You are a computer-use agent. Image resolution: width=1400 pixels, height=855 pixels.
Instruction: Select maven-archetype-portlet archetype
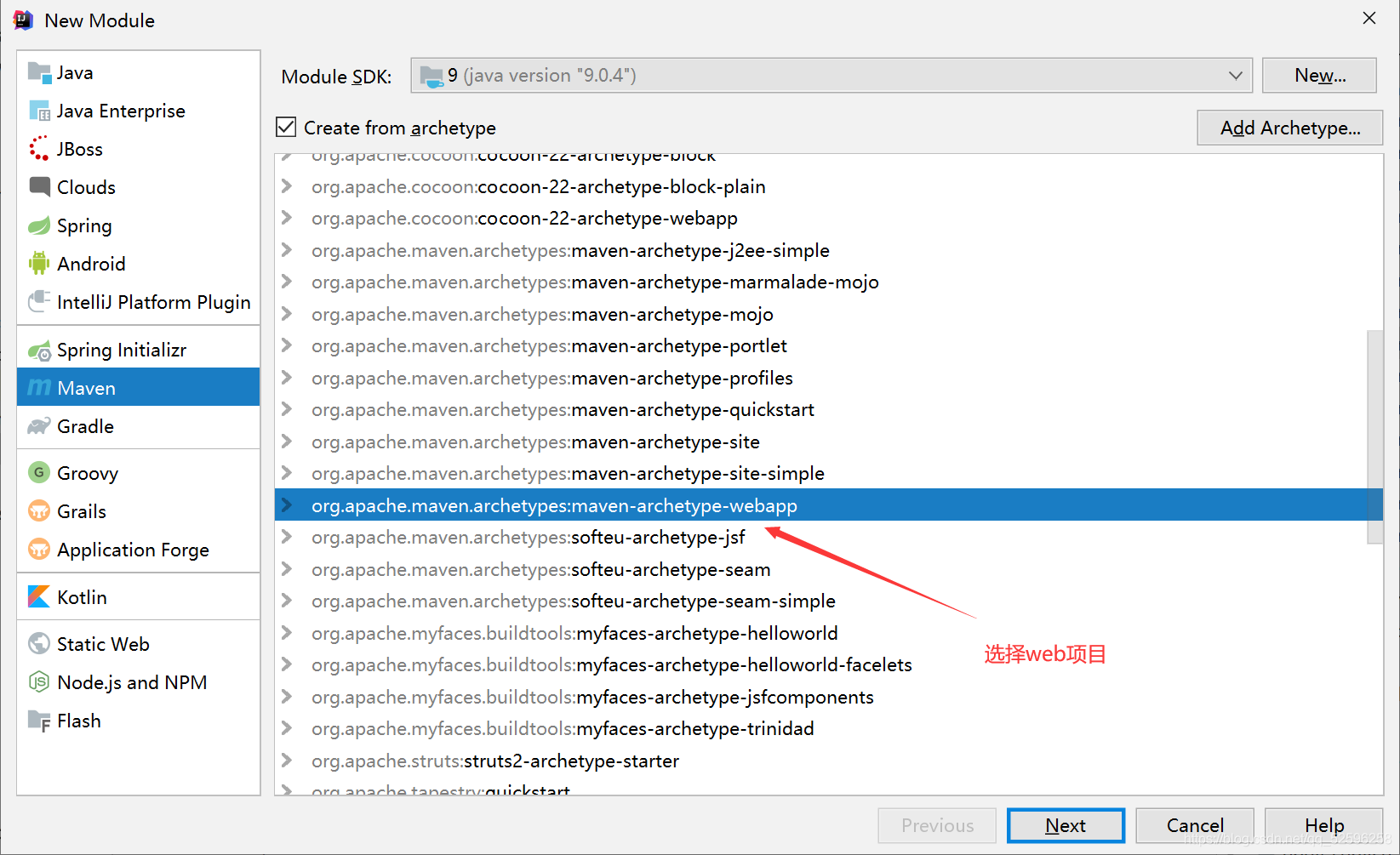click(549, 345)
